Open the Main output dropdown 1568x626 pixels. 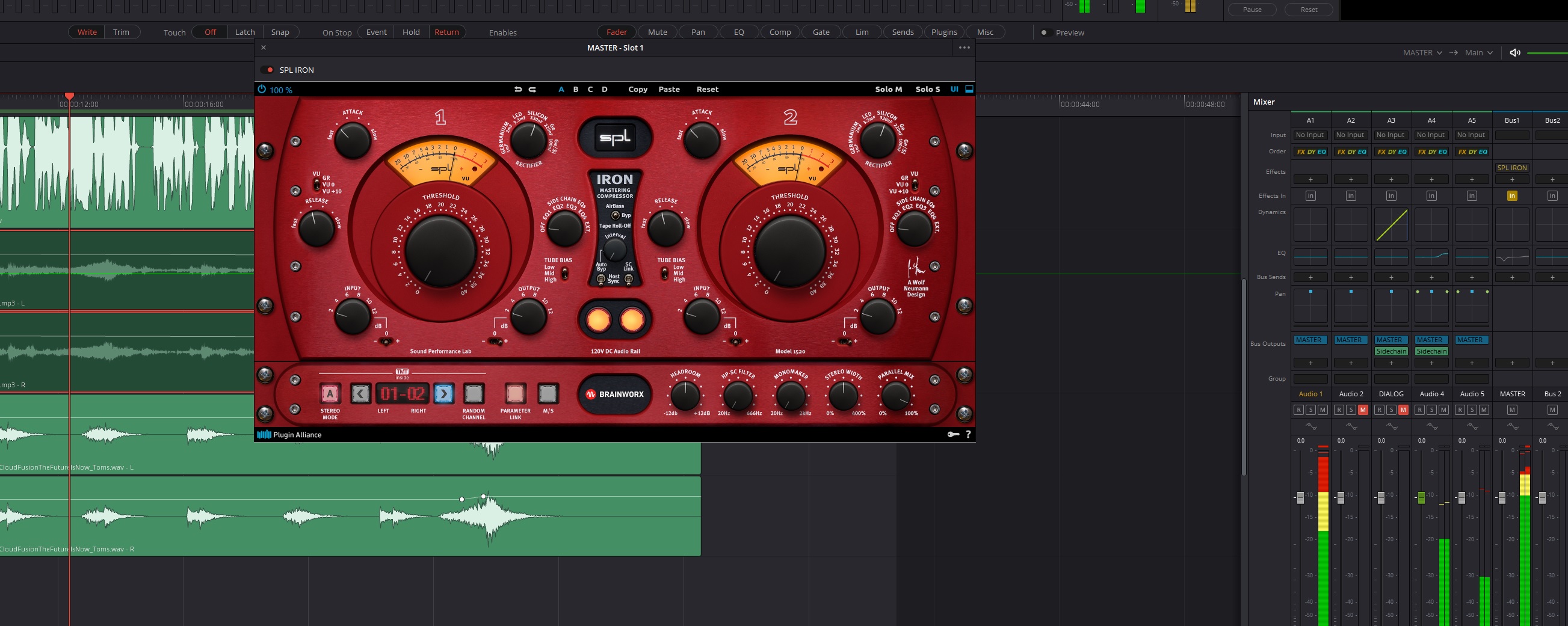point(1478,53)
